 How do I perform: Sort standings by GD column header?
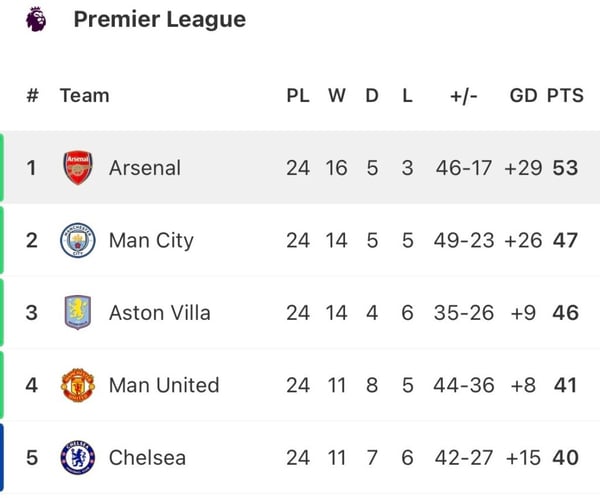point(523,96)
